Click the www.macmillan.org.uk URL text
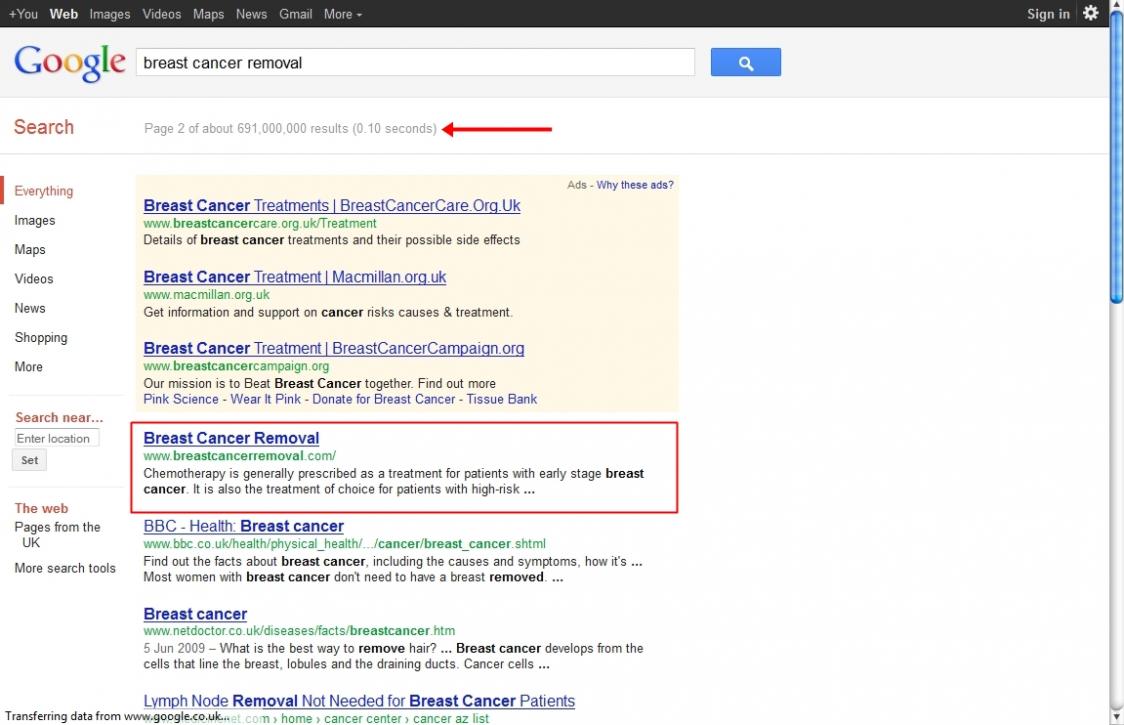 (206, 295)
